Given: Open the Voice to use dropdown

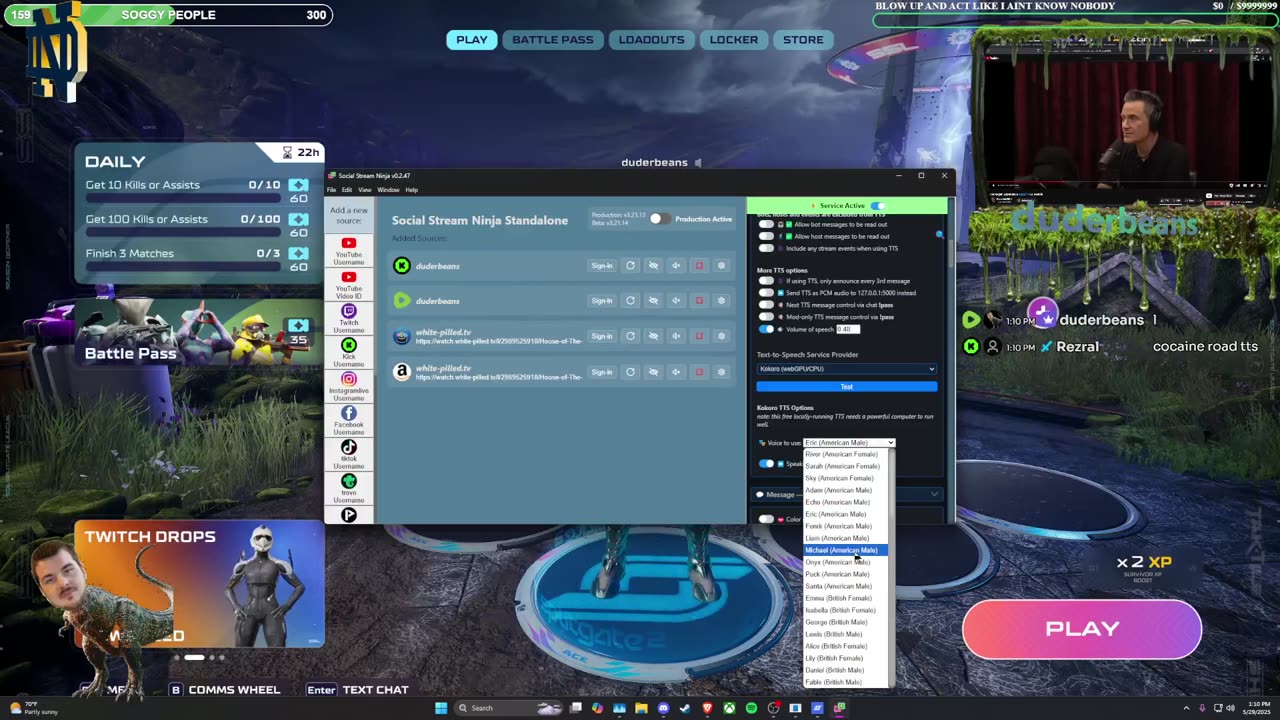Looking at the screenshot, I should coord(849,442).
